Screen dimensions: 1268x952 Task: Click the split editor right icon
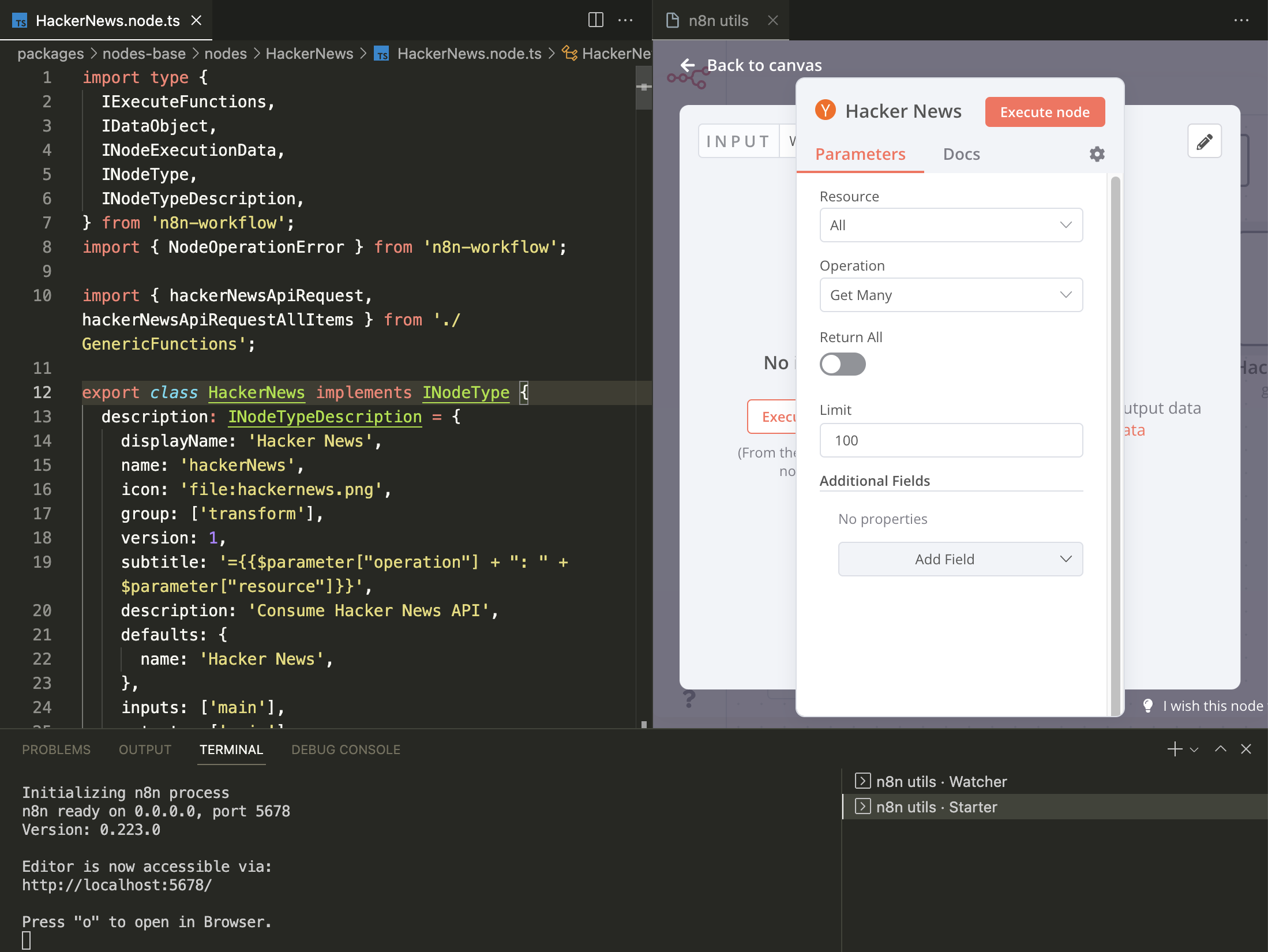595,20
